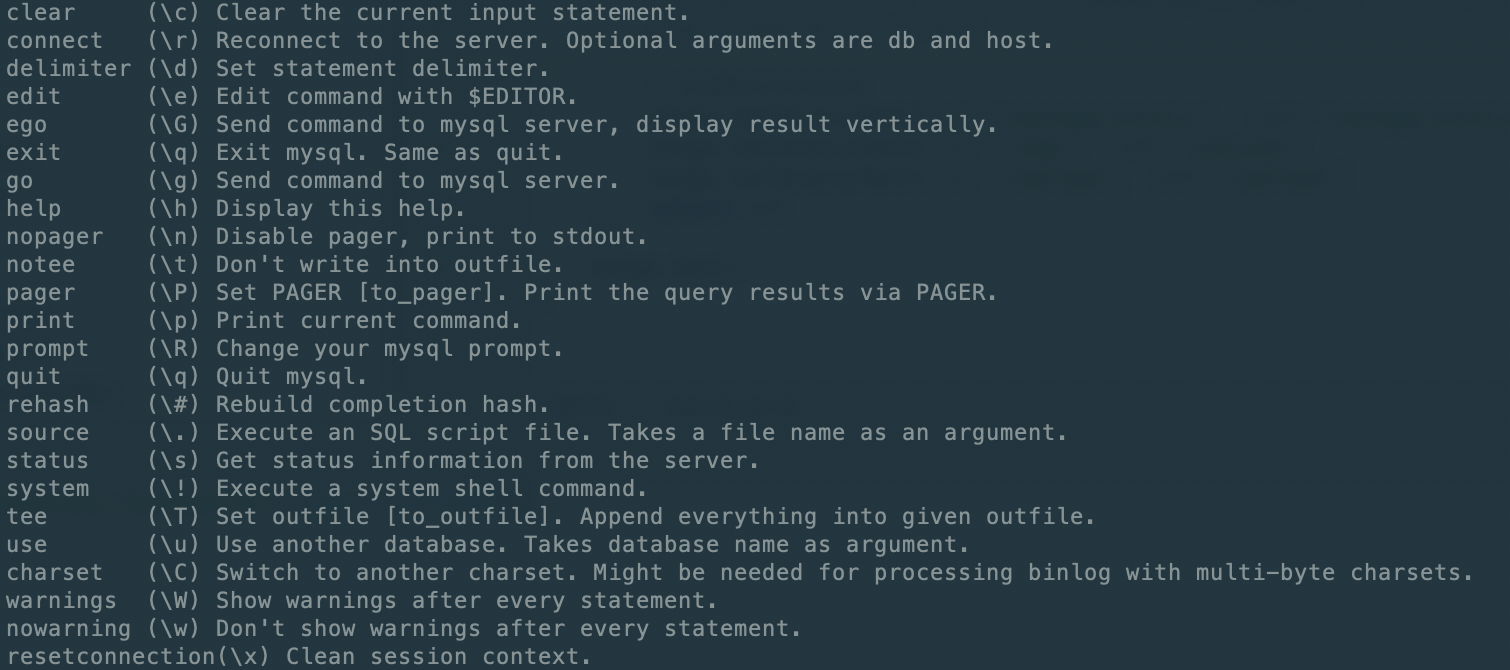Click the "source" command name
Image resolution: width=1510 pixels, height=670 pixels.
(x=47, y=433)
